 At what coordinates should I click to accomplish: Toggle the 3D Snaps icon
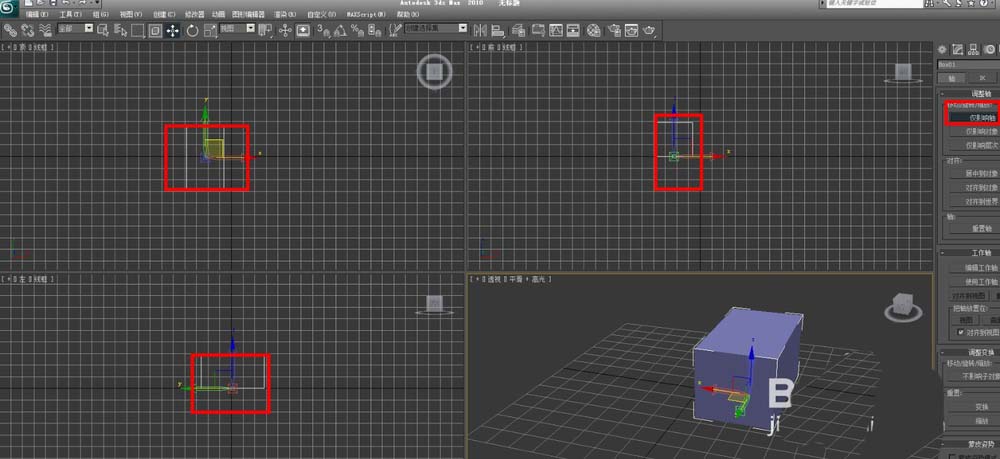(323, 30)
